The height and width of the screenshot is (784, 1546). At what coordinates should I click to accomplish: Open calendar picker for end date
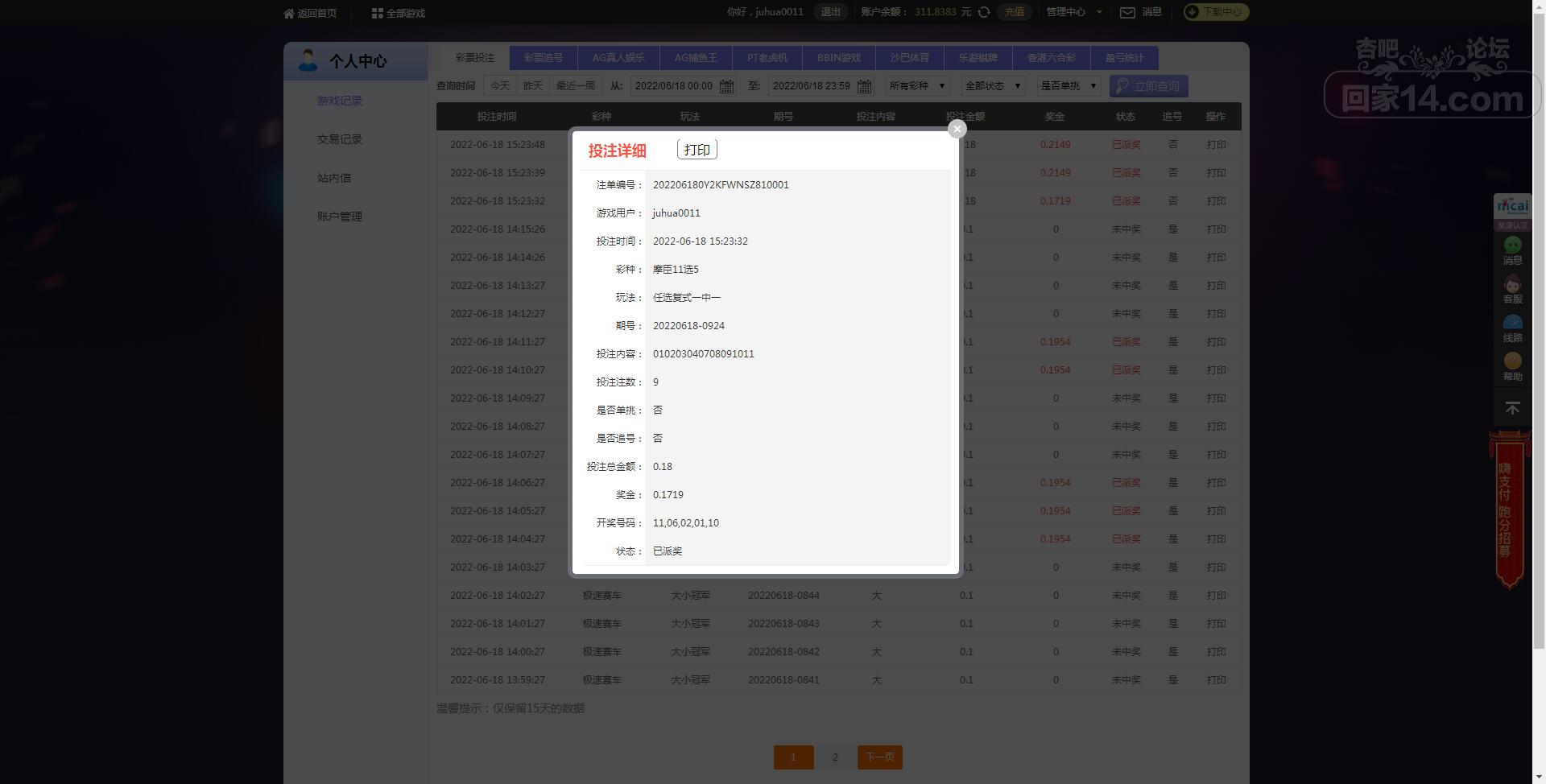coord(864,86)
